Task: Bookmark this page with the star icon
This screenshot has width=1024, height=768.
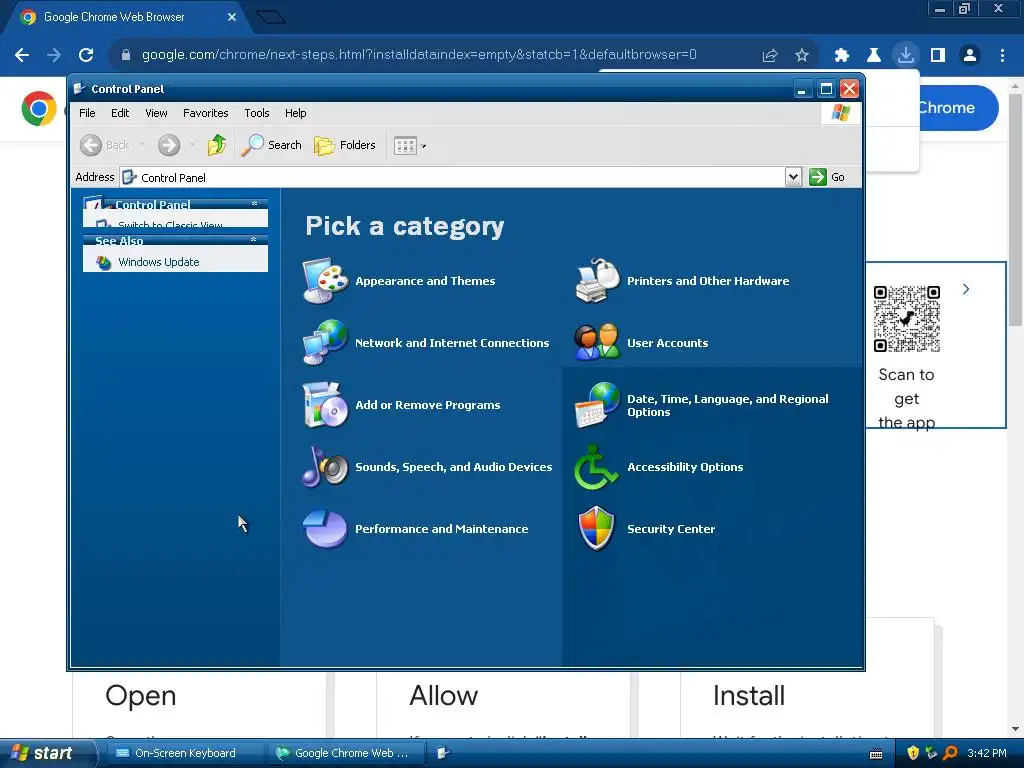Action: coord(802,55)
